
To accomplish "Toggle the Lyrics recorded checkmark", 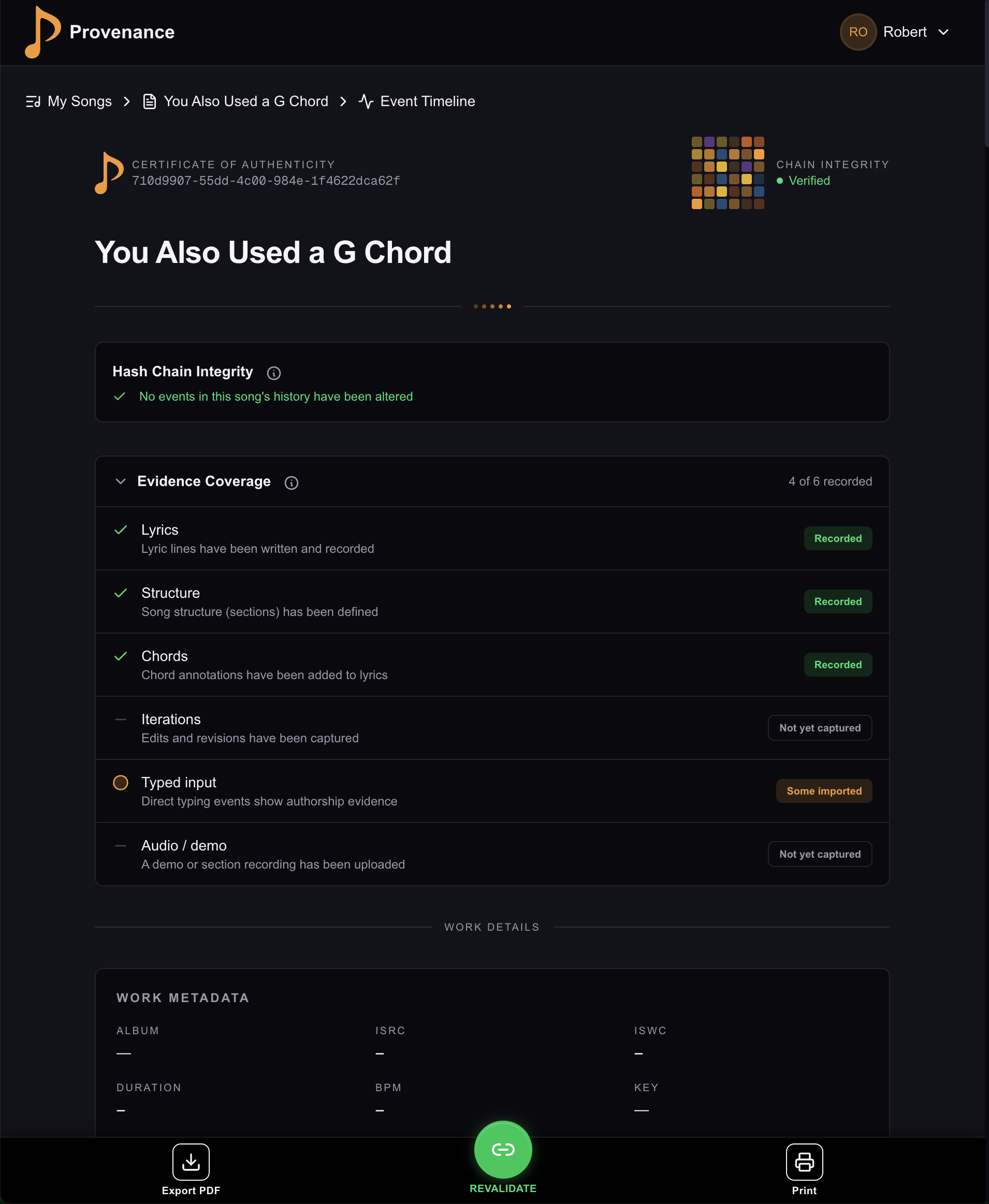I will 120,530.
